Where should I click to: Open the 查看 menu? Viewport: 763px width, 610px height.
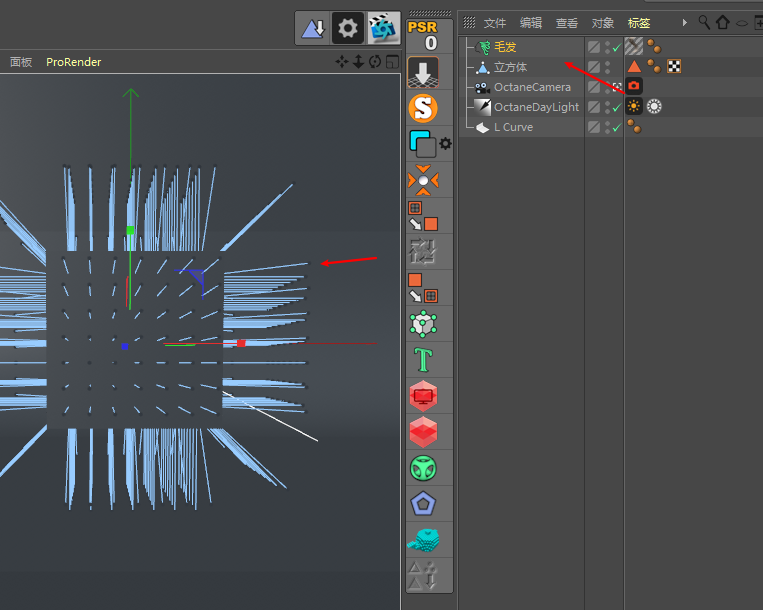tap(567, 23)
